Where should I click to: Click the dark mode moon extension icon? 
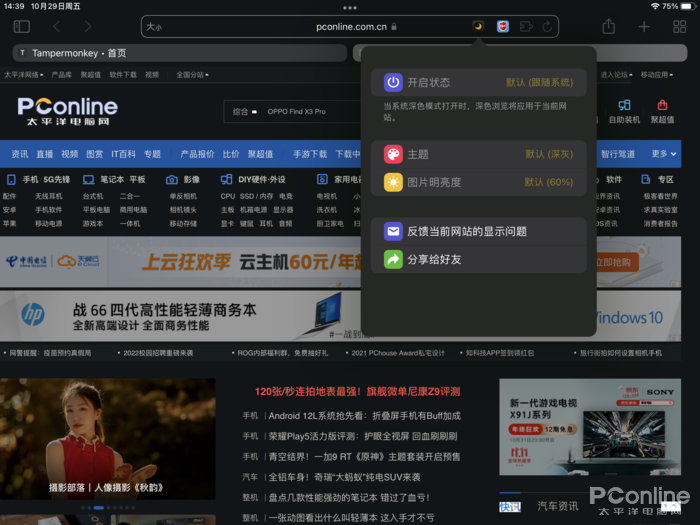coord(478,27)
